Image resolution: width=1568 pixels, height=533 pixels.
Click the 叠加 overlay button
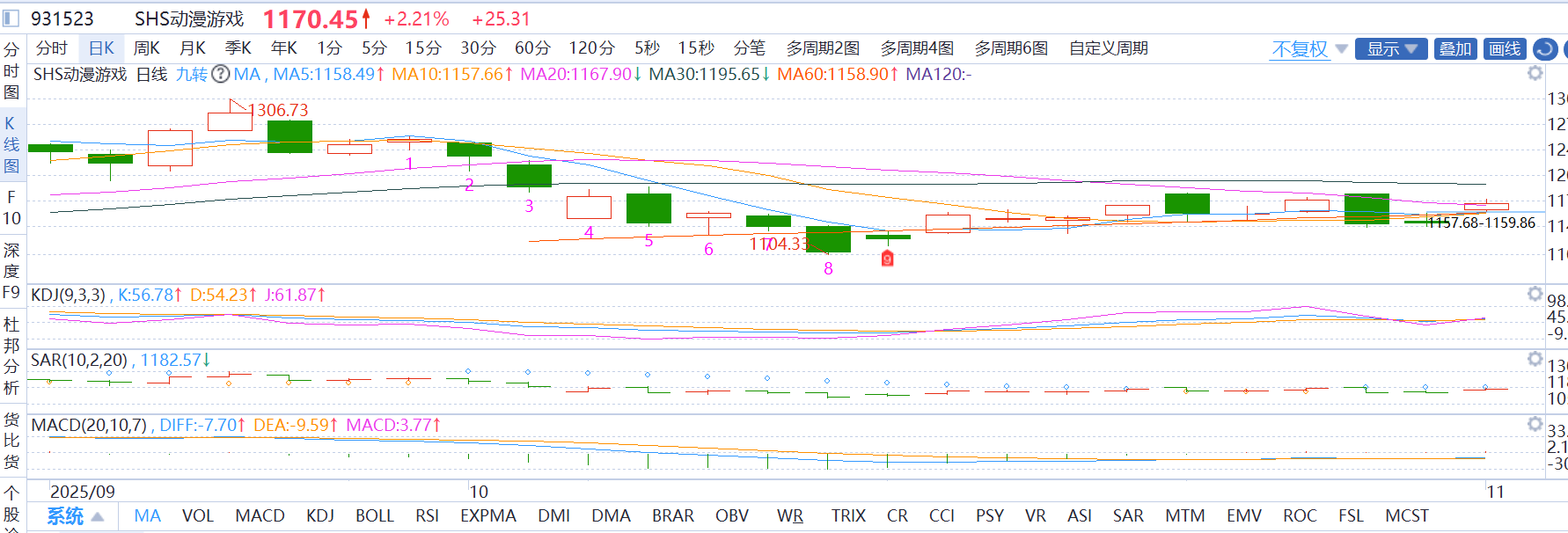pyautogui.click(x=1455, y=49)
